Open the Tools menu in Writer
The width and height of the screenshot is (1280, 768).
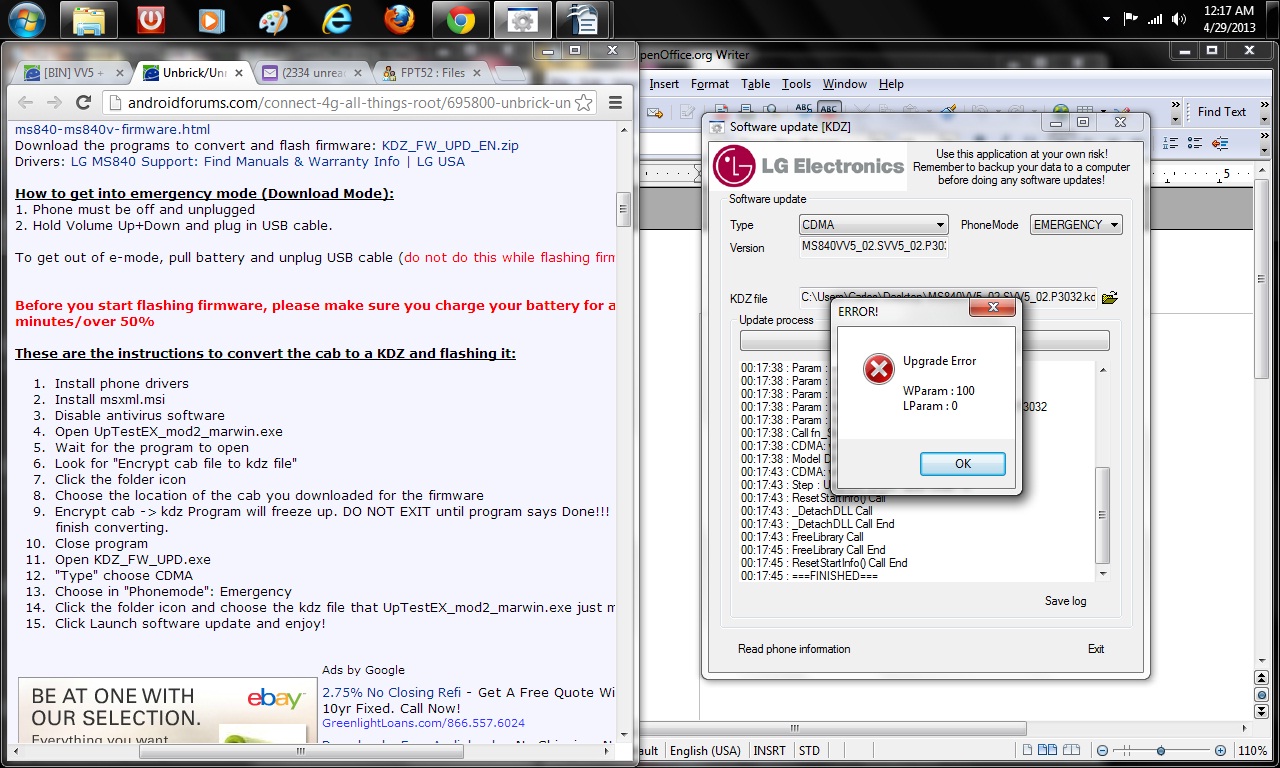[x=796, y=84]
